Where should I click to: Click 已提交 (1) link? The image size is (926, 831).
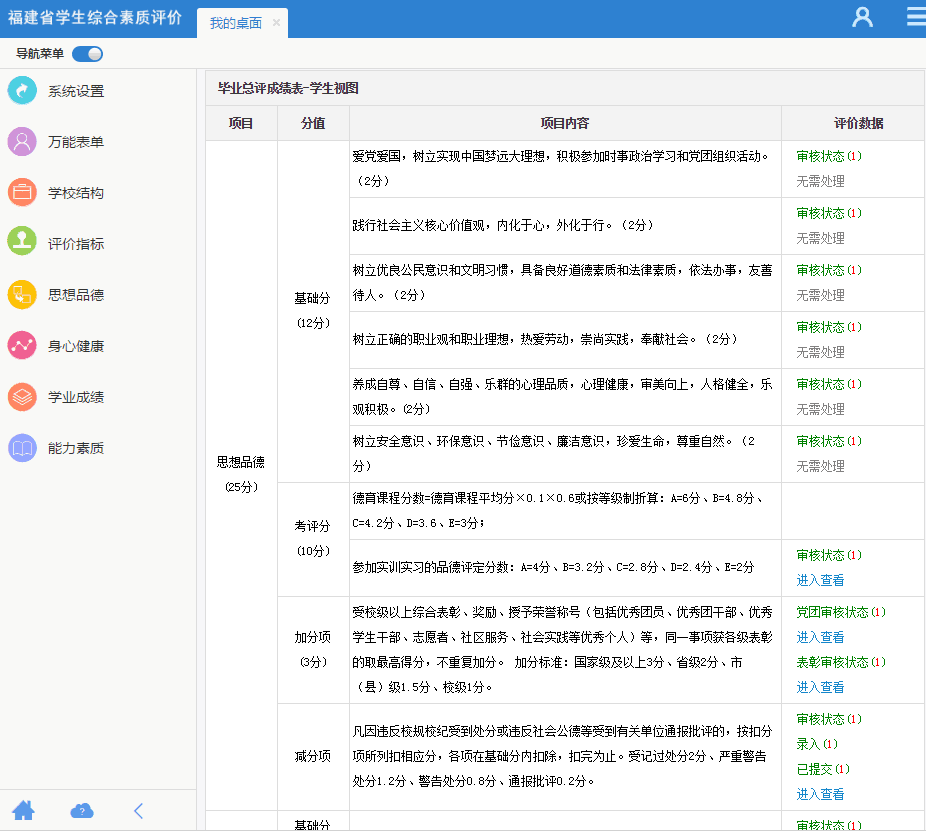coord(823,769)
